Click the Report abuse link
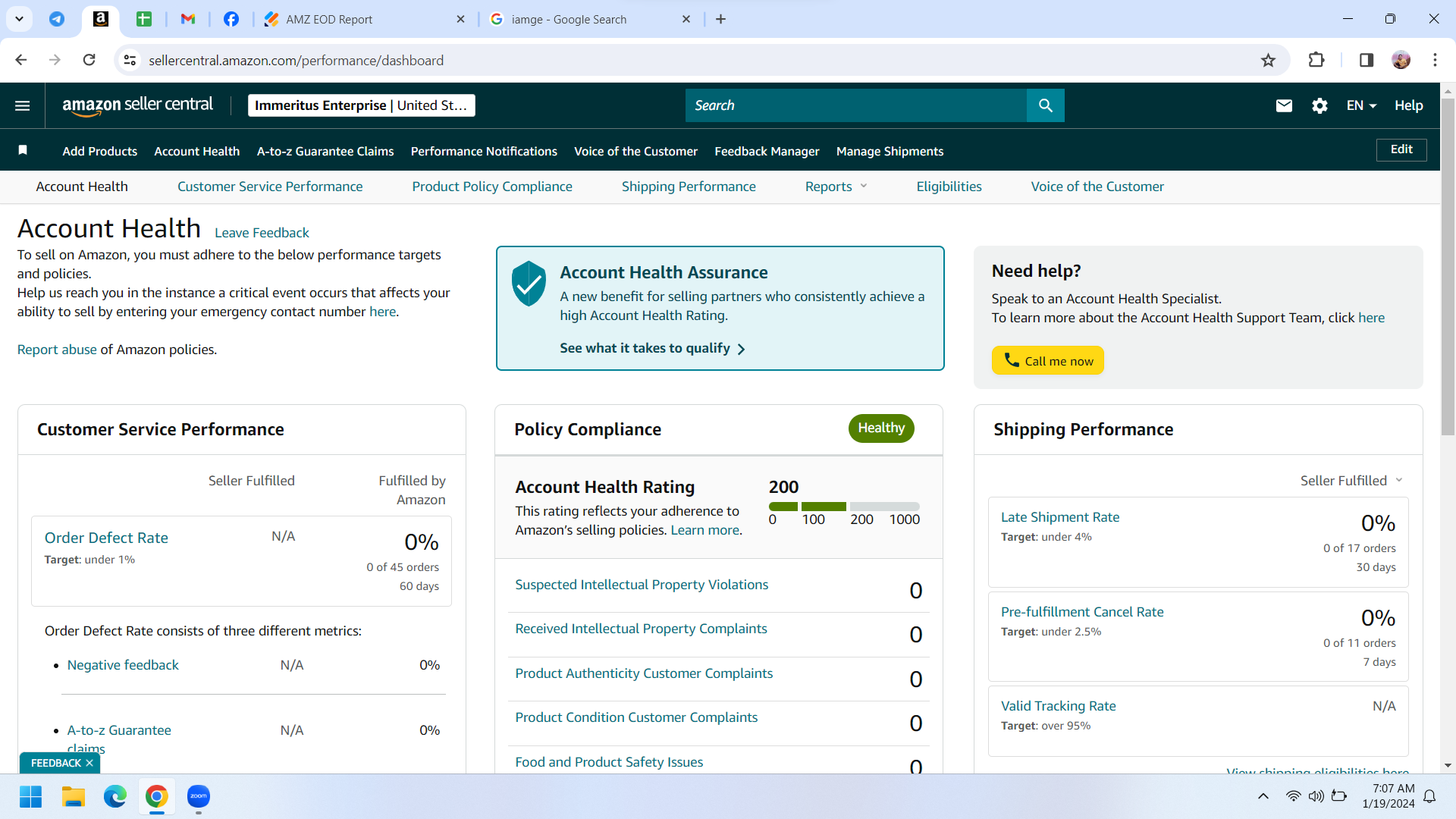Viewport: 1456px width, 819px height. 57,350
